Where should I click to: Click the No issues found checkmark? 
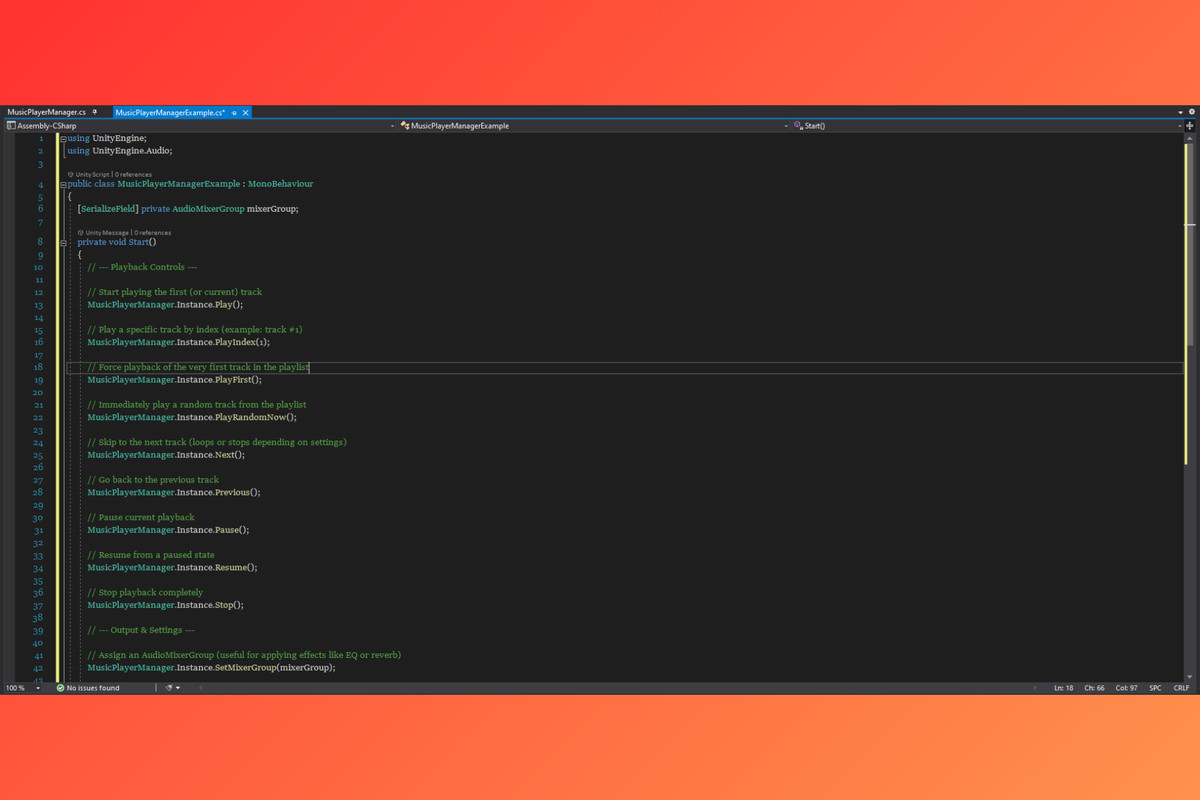(x=60, y=688)
